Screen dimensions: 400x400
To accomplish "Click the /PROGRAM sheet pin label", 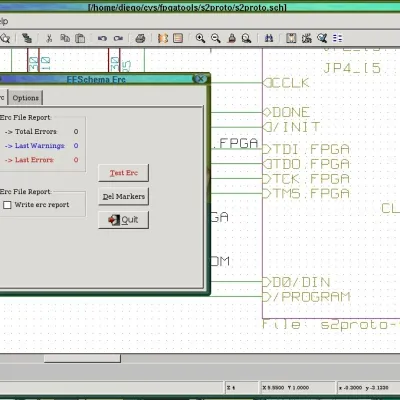I will (312, 297).
